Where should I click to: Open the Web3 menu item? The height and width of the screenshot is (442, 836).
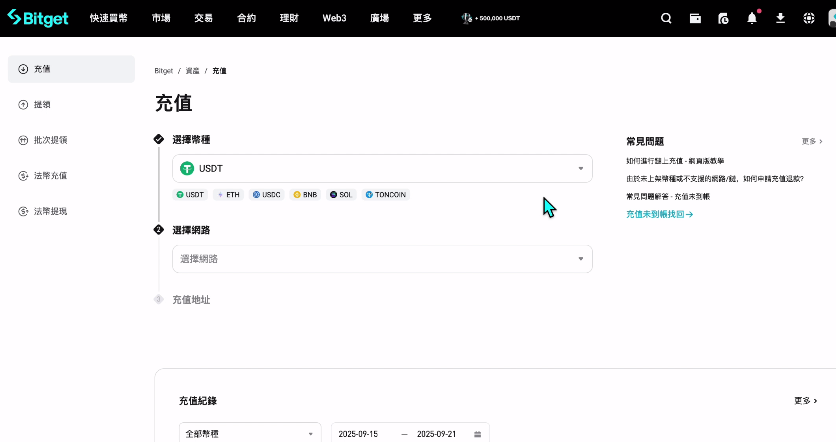click(x=334, y=18)
